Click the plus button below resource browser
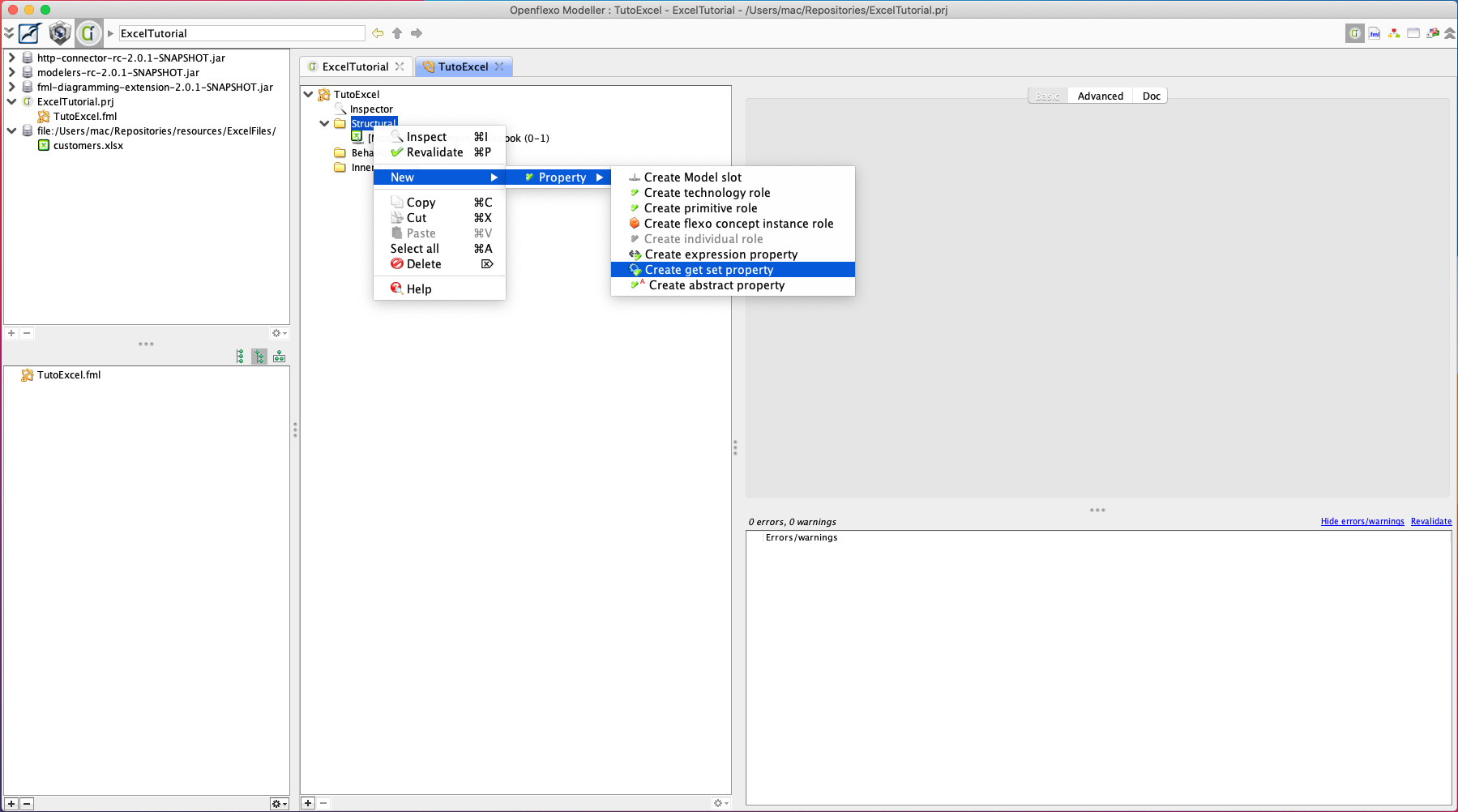This screenshot has width=1458, height=812. tap(11, 333)
